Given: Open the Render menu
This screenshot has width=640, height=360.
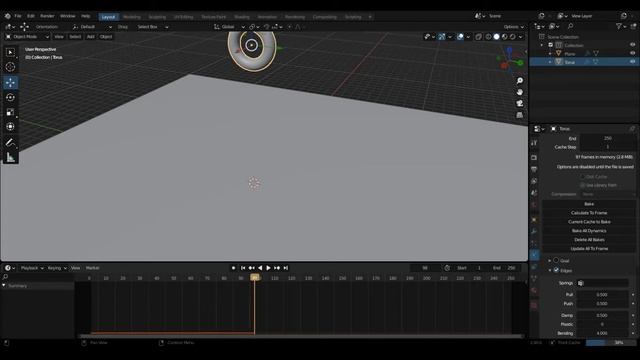Looking at the screenshot, I should point(47,16).
